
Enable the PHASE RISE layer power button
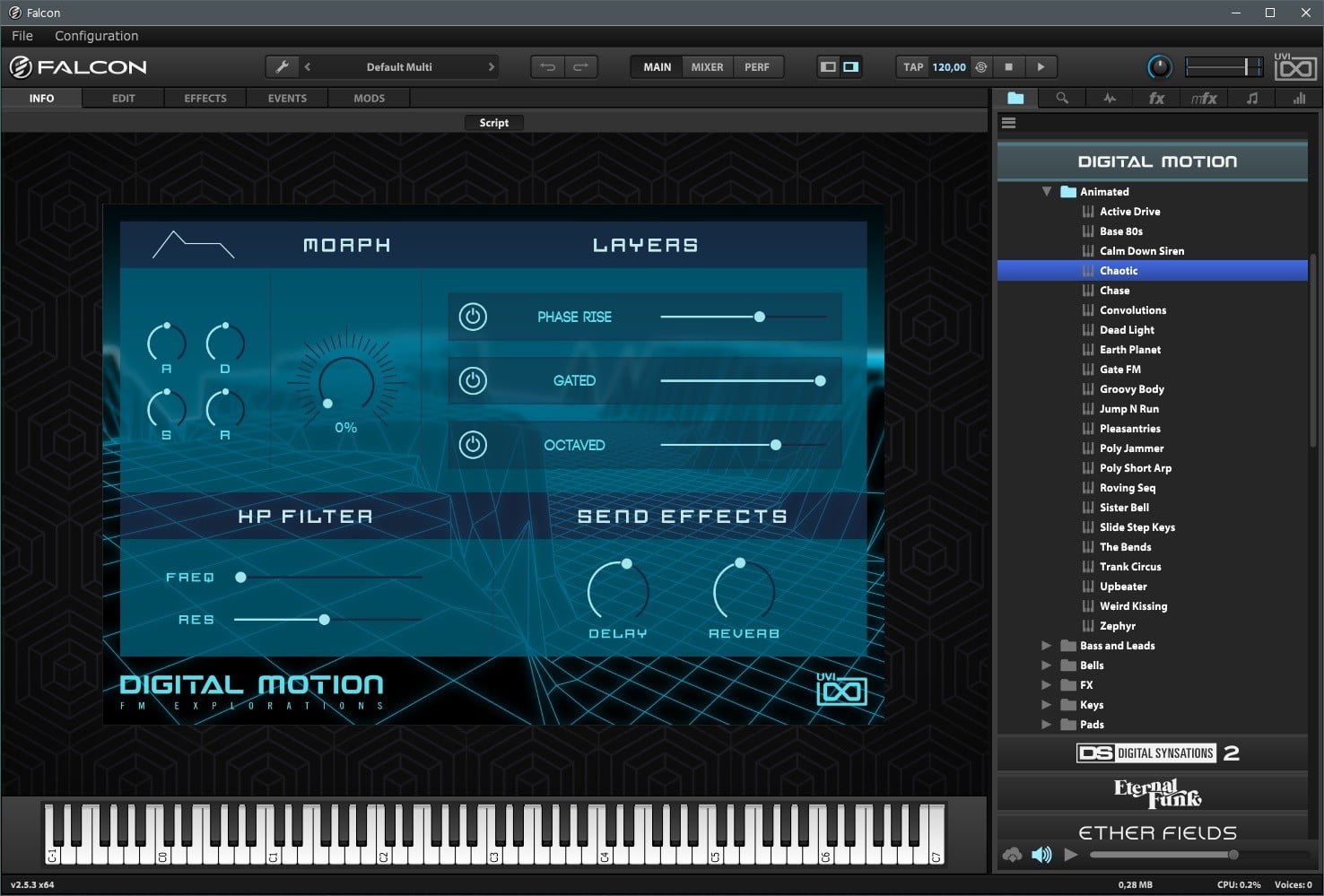tap(473, 317)
